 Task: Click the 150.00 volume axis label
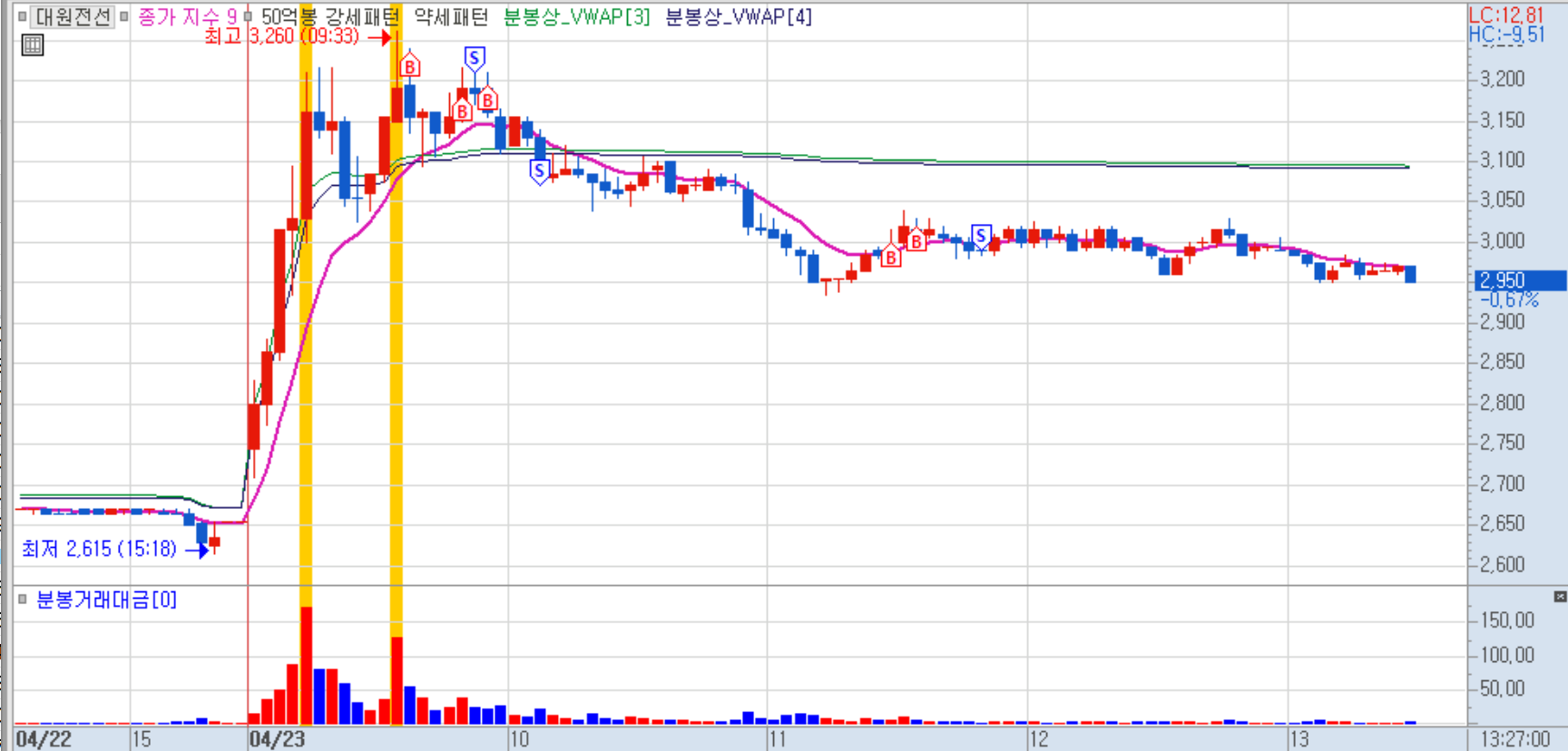pyautogui.click(x=1507, y=620)
